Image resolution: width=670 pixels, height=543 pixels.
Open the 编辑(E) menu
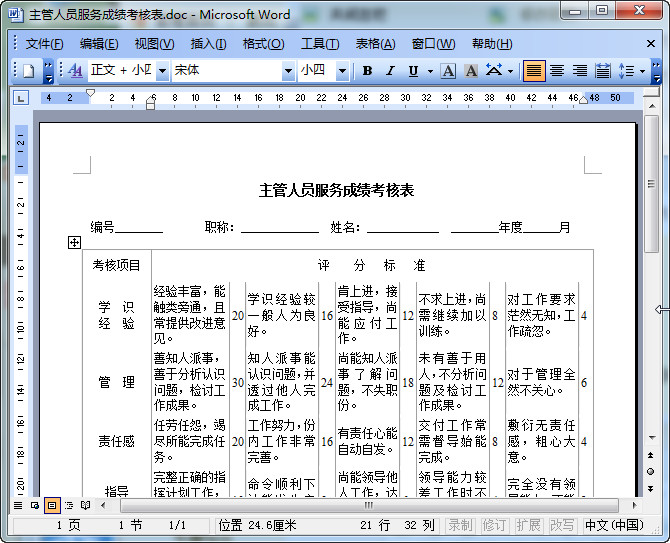pos(99,44)
